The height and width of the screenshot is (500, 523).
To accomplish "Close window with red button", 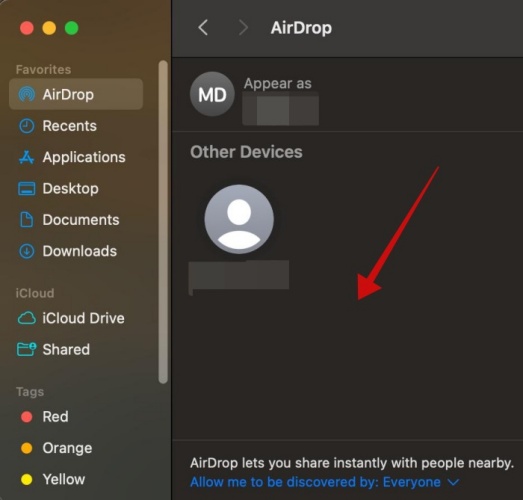I will coord(27,28).
